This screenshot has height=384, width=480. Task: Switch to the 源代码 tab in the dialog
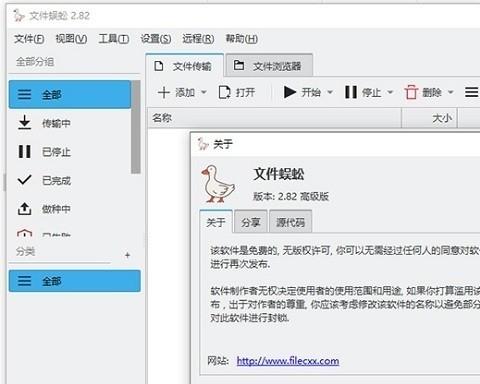290,222
